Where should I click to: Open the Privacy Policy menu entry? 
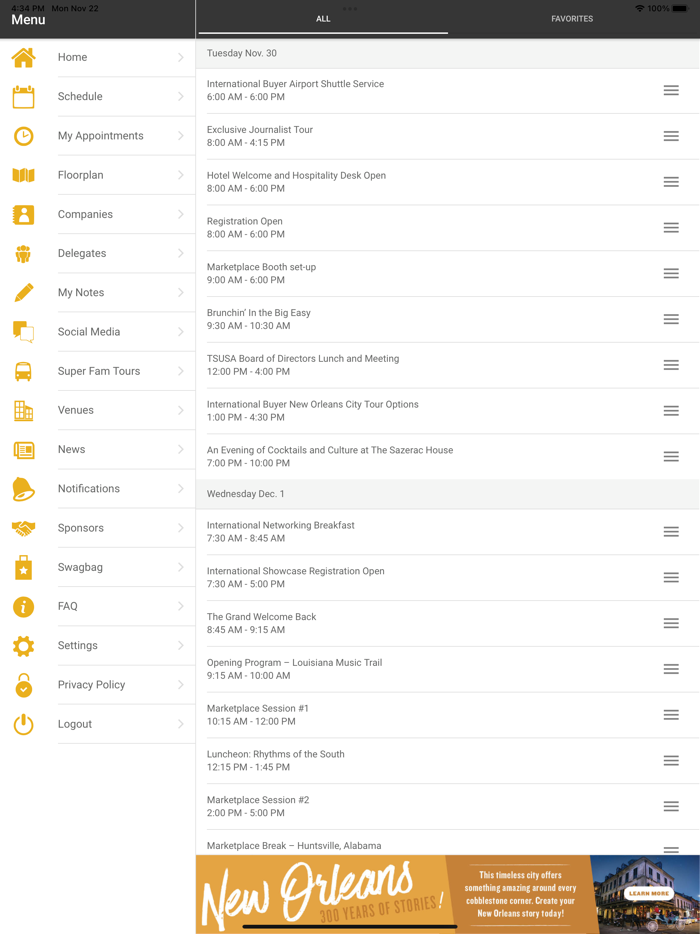tap(91, 685)
